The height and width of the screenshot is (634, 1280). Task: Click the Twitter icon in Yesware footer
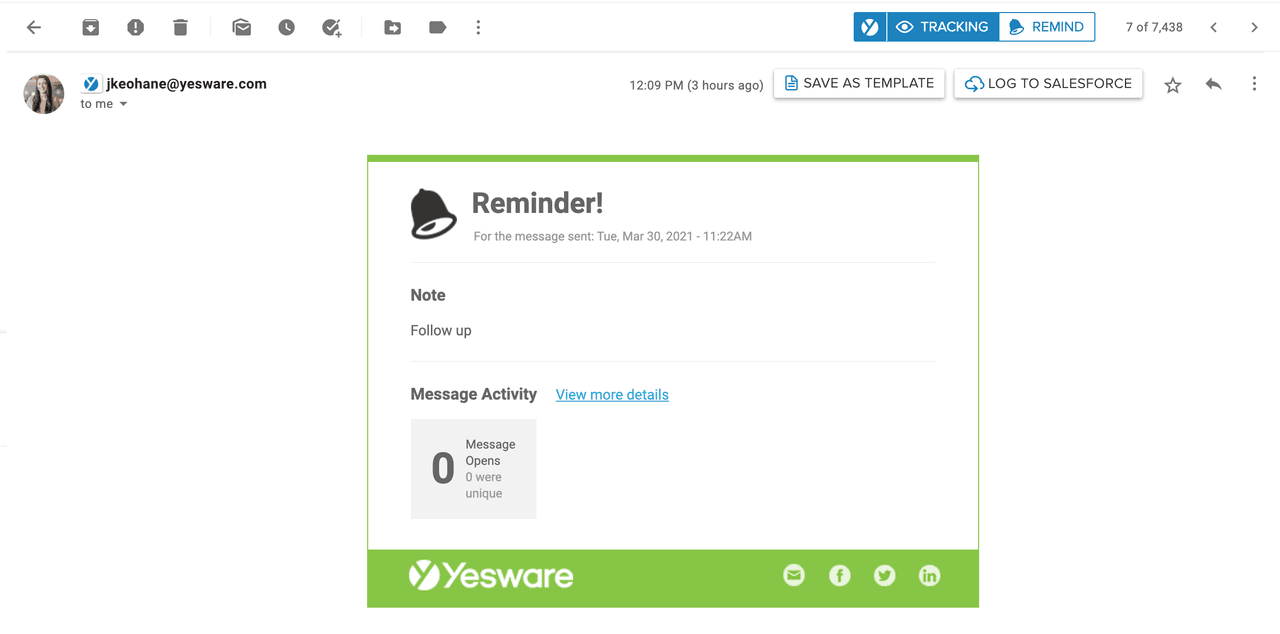point(884,575)
